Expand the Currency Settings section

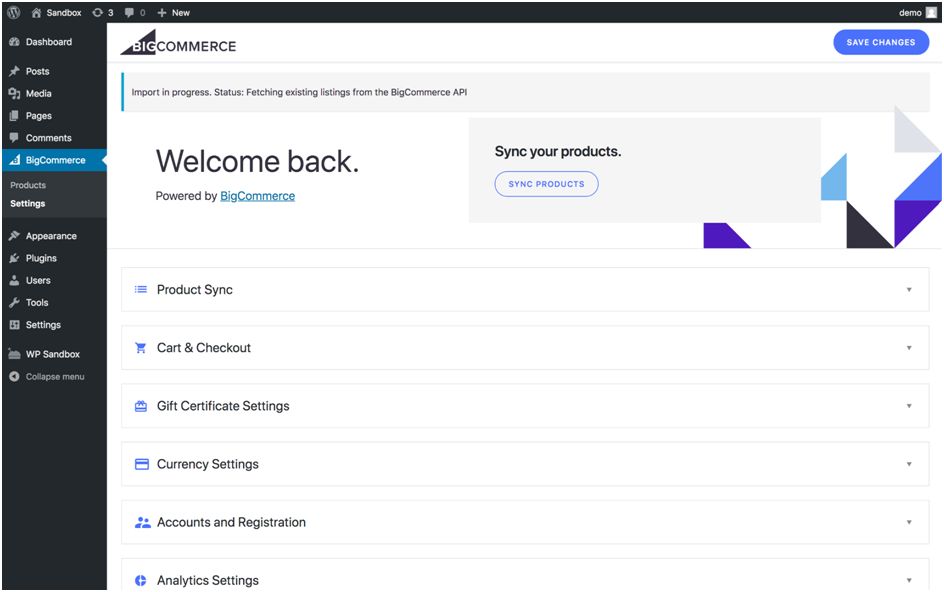(909, 464)
